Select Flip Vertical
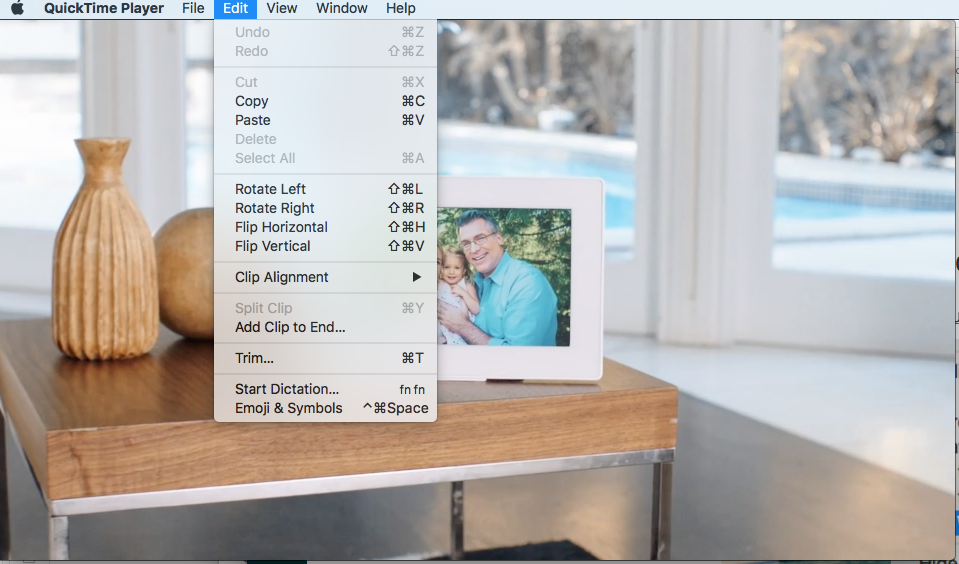 325,246
